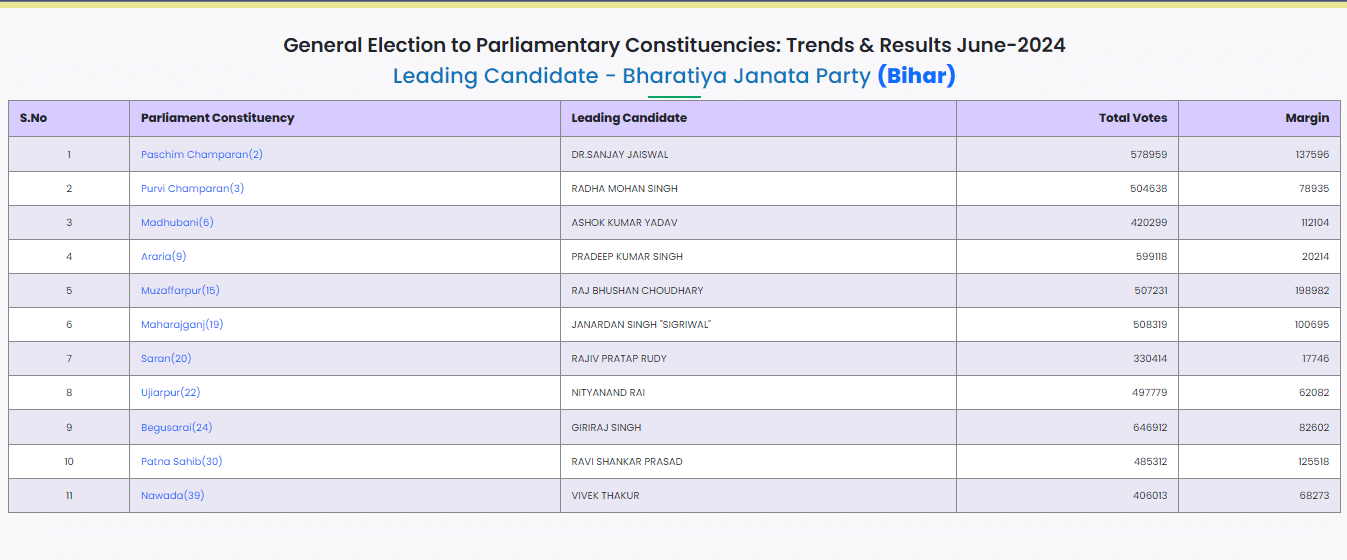Open the Paschim Champaran(2) constituency link

tap(201, 155)
